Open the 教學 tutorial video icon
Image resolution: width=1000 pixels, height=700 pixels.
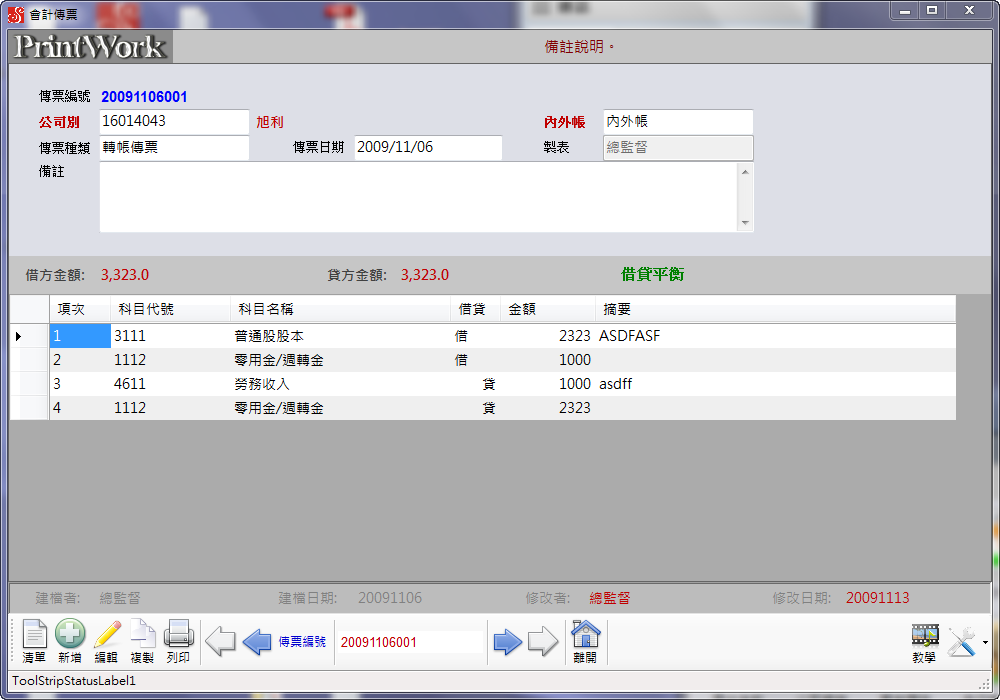[x=925, y=640]
